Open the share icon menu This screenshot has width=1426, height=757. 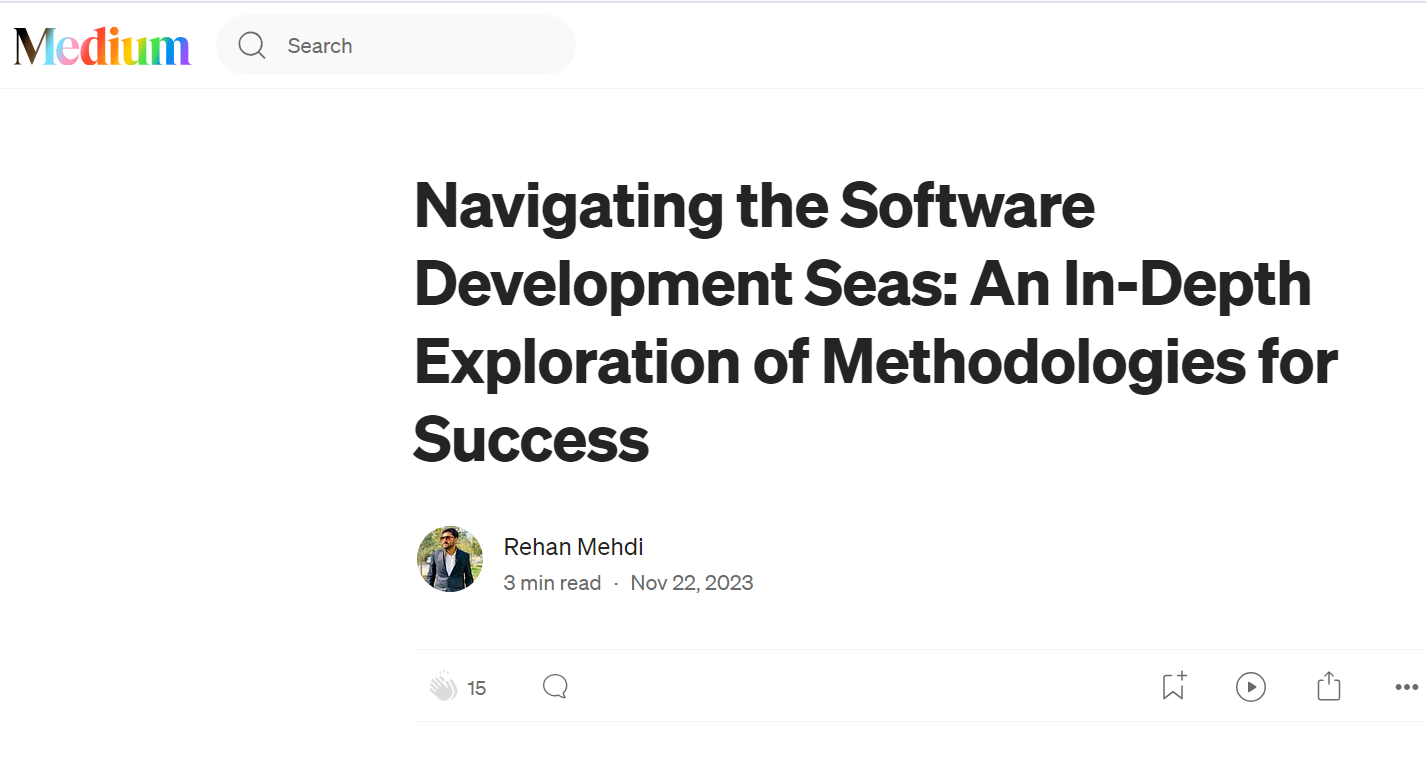click(x=1328, y=686)
